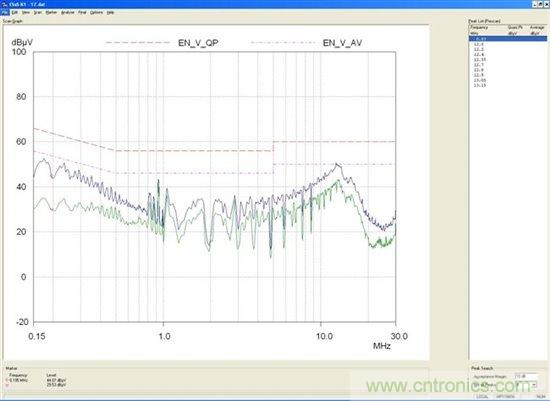The width and height of the screenshot is (550, 401).
Task: Open the Scan menu
Action: coord(38,12)
